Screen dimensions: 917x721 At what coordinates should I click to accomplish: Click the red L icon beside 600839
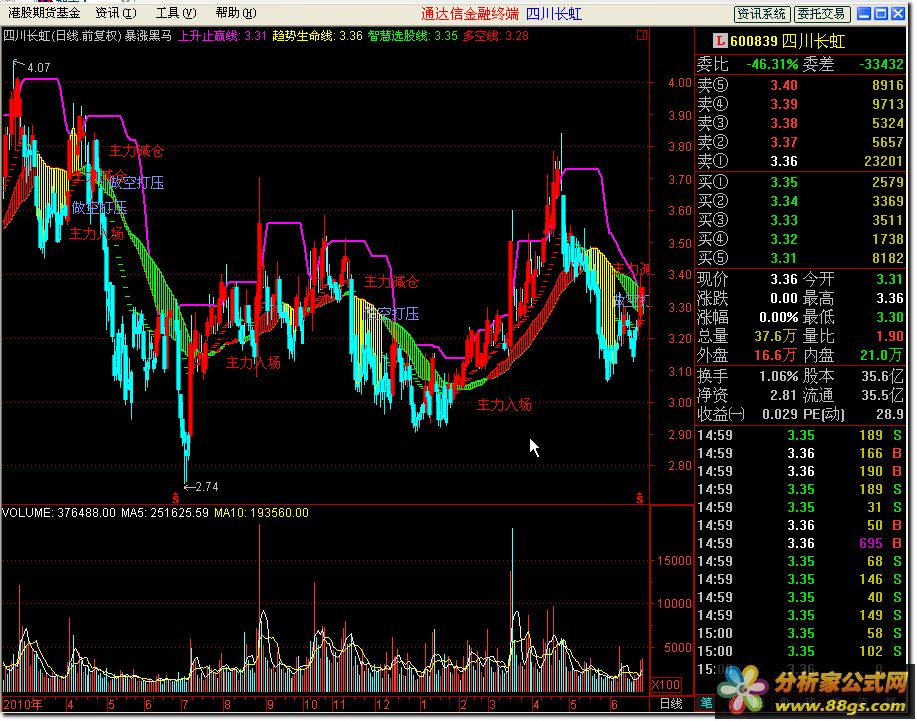[719, 40]
